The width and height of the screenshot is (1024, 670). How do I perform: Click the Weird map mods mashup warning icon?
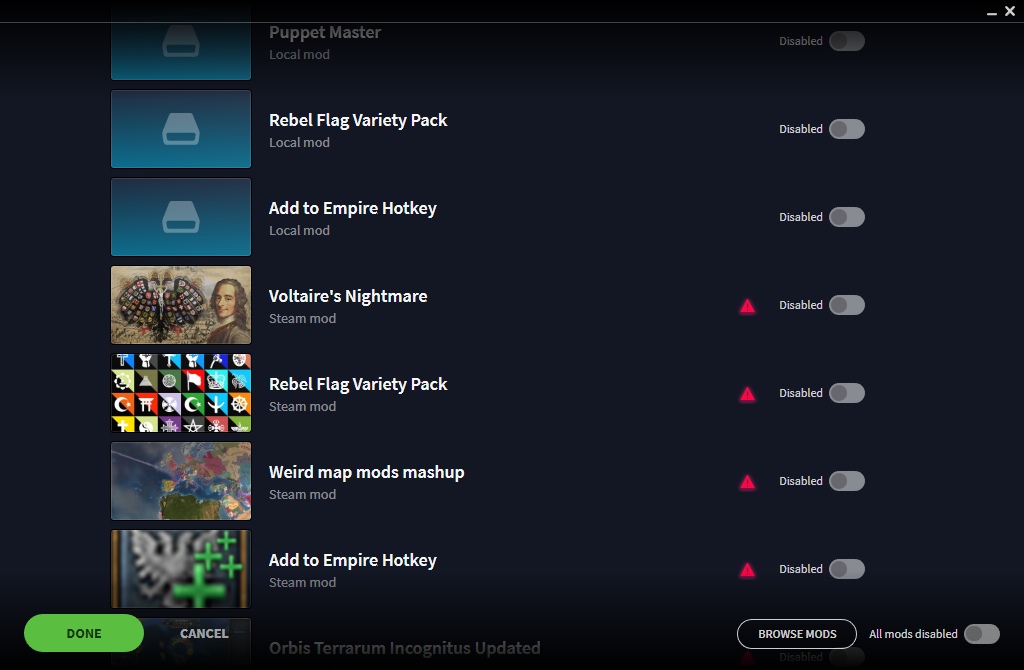click(x=747, y=482)
